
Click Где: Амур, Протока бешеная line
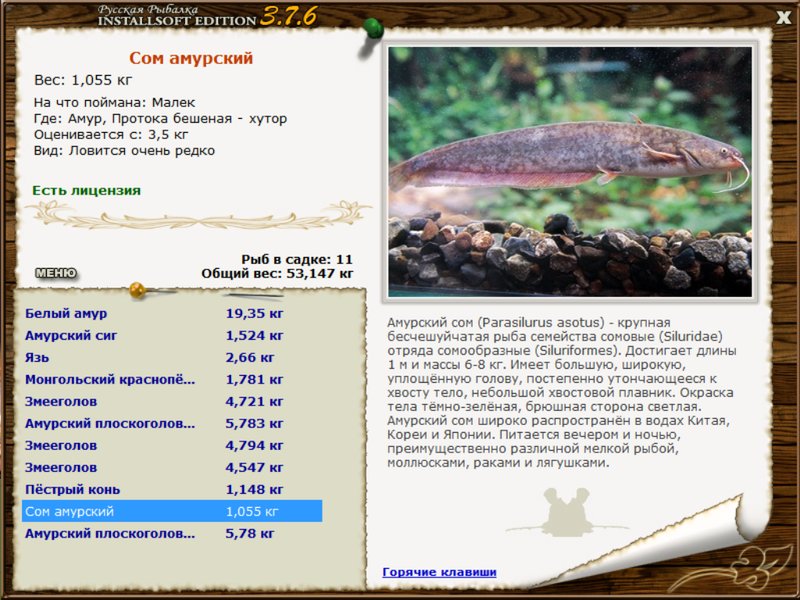click(160, 118)
